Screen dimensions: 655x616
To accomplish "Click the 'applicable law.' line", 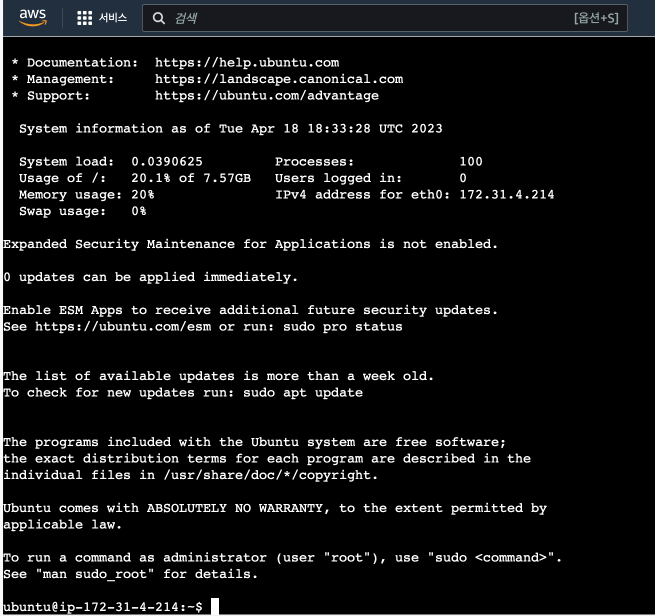I will point(63,525).
